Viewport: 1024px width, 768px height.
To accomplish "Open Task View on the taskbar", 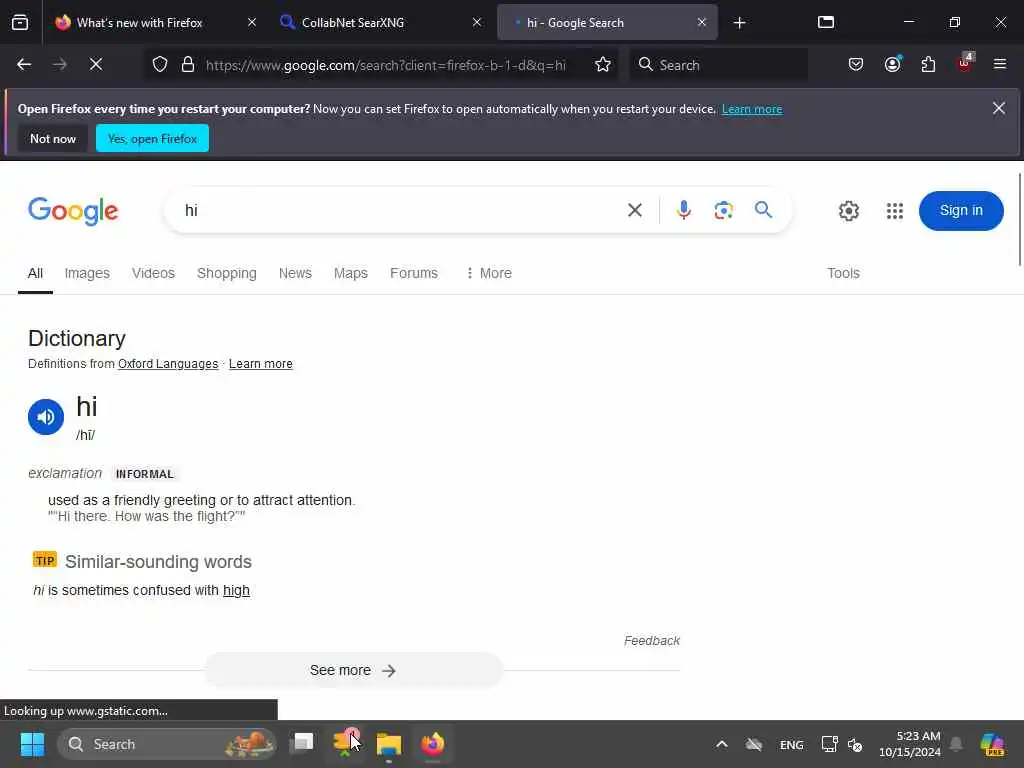I will (x=302, y=743).
